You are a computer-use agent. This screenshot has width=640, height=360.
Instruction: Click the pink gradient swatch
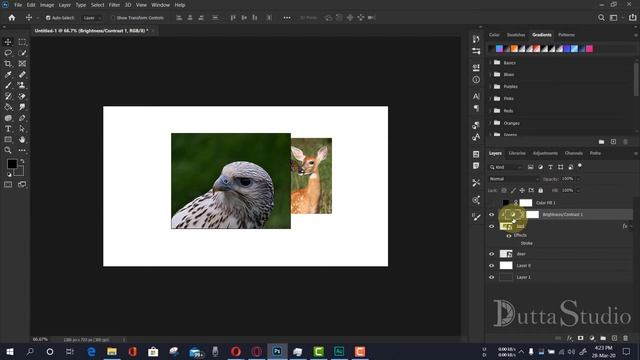(589, 49)
